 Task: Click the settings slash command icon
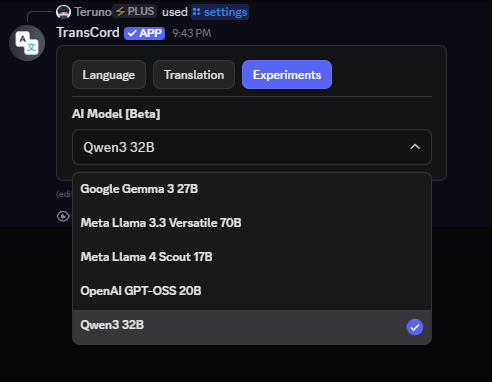coord(197,12)
